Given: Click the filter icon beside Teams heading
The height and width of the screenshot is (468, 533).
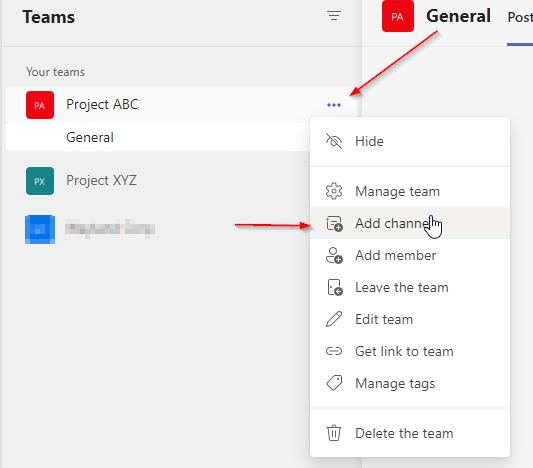Looking at the screenshot, I should pyautogui.click(x=334, y=16).
